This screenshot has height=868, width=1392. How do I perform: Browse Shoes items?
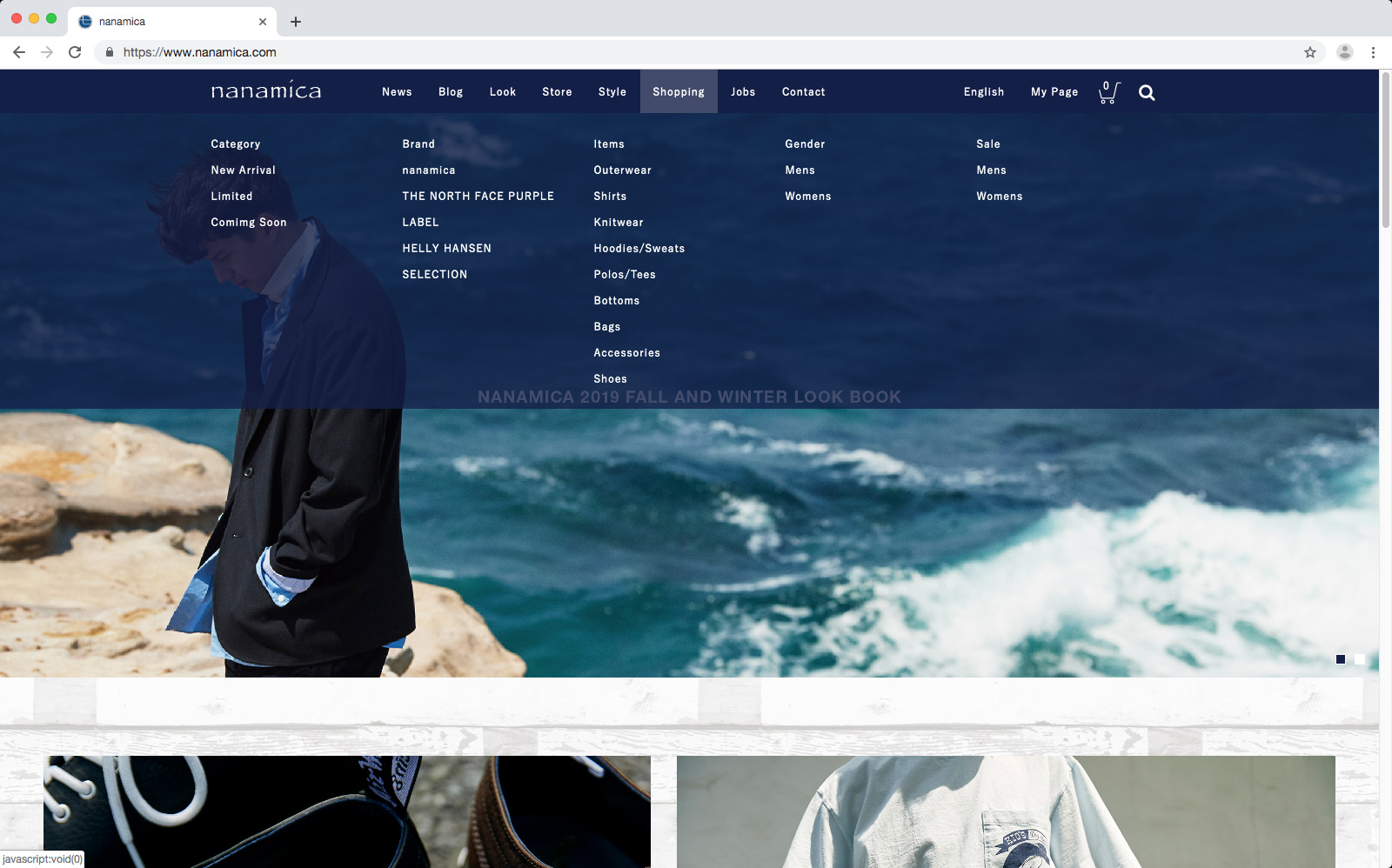610,379
